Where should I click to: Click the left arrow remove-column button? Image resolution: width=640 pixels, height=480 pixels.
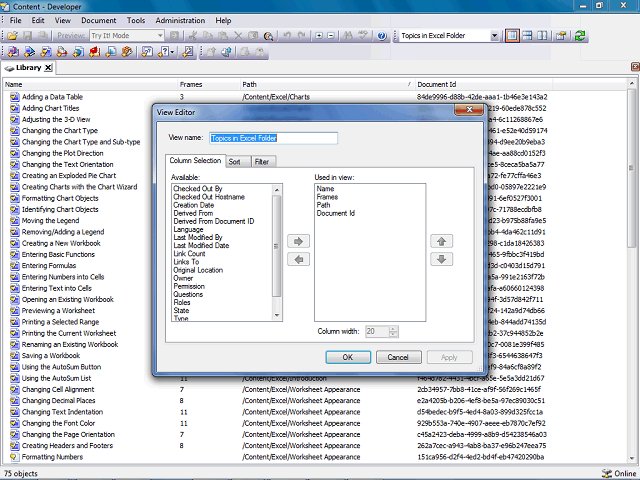(x=298, y=259)
